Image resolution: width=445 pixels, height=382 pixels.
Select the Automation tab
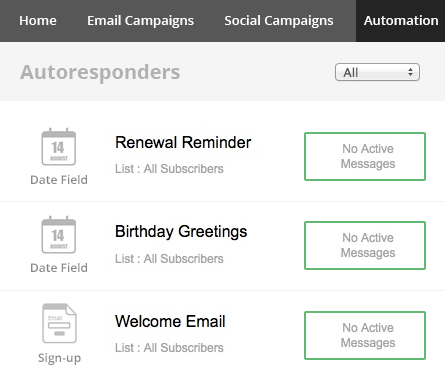tap(401, 21)
